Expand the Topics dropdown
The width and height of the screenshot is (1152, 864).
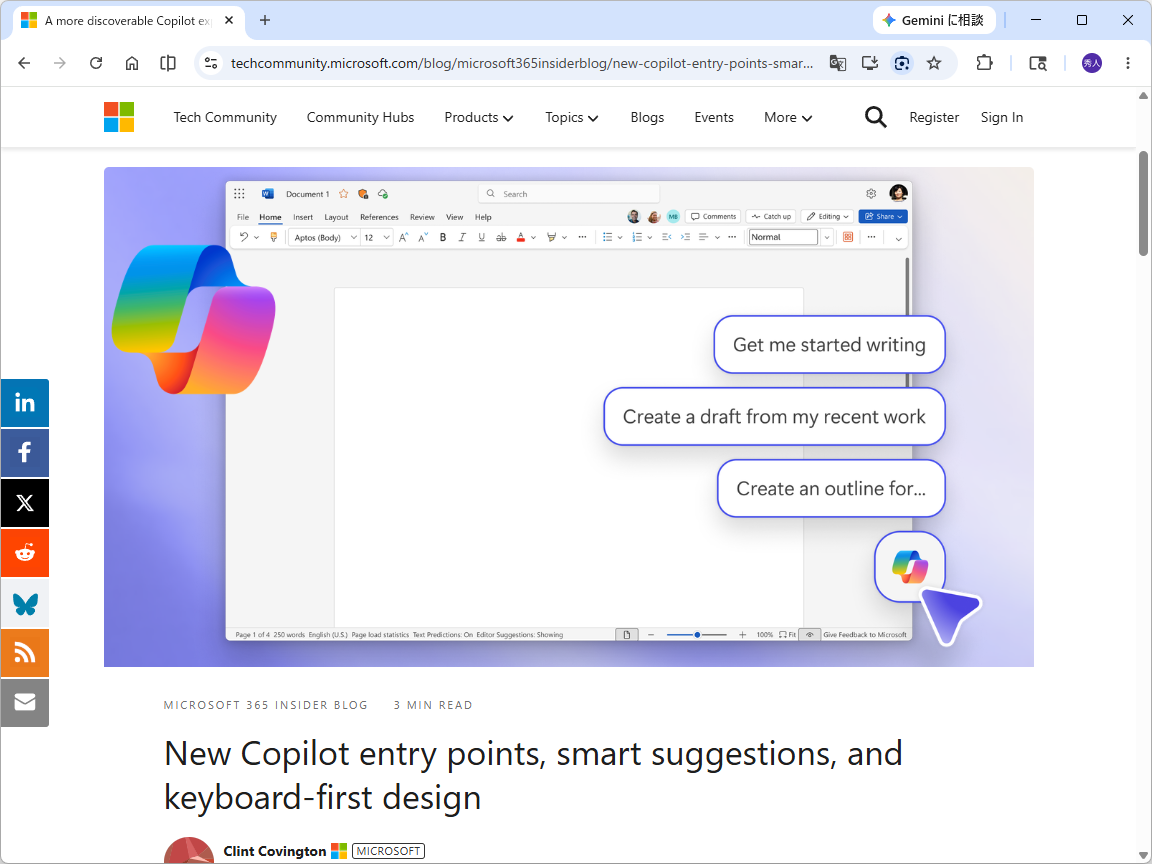(572, 118)
